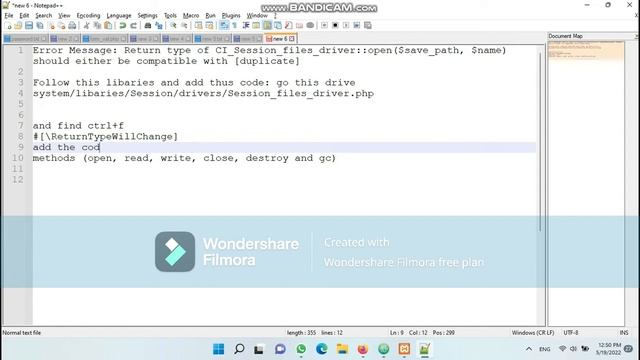This screenshot has height=360, width=640.
Task: Click the '#[\ReturnTypeWillChange]' line
Action: pos(105,136)
